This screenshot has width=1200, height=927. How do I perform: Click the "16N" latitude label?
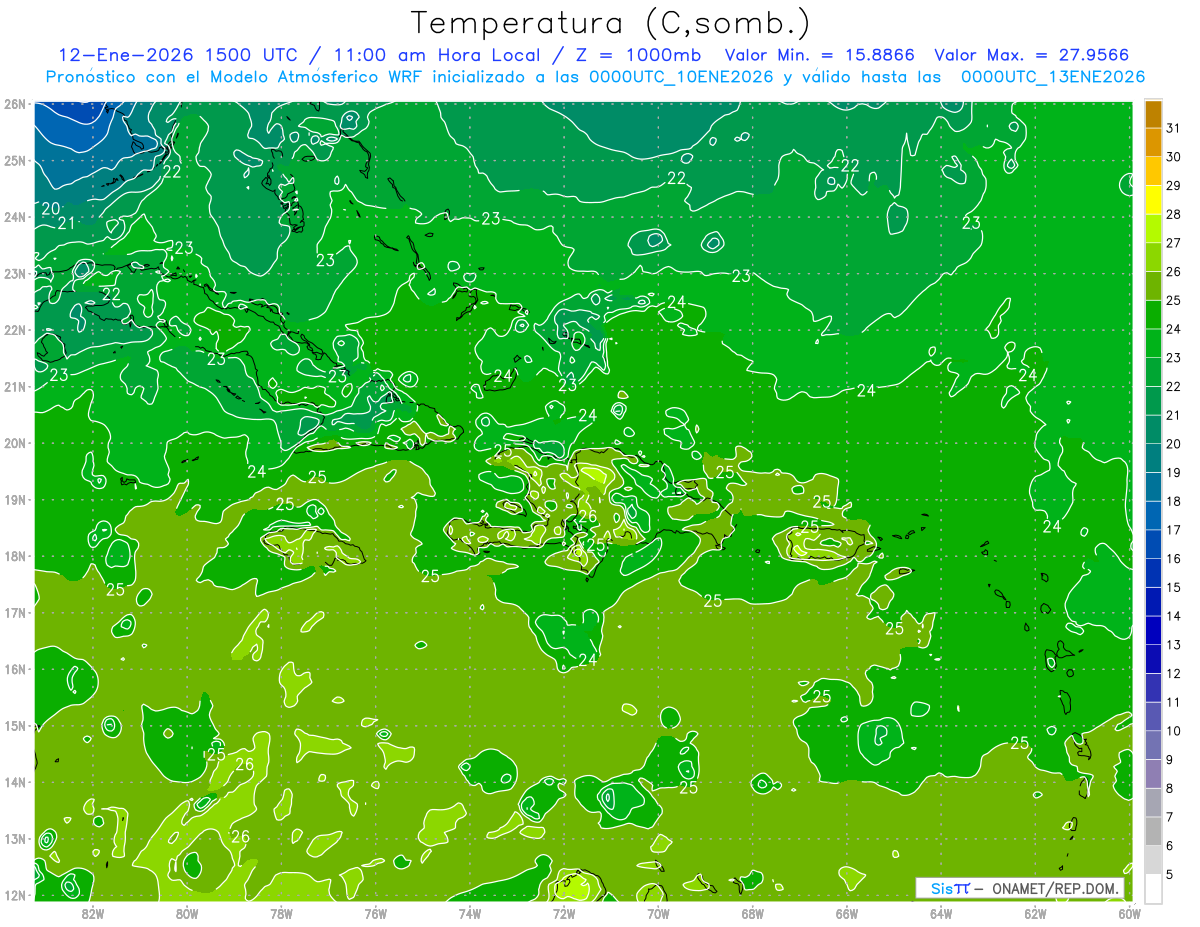[x=14, y=669]
